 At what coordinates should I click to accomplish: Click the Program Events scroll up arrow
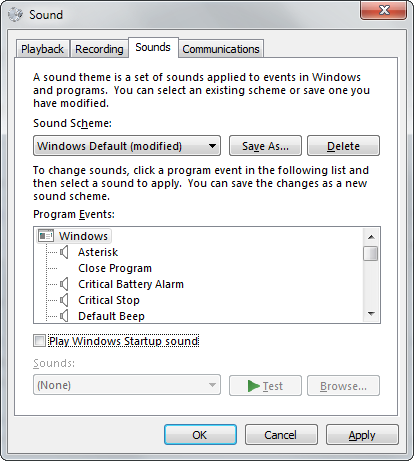click(371, 237)
